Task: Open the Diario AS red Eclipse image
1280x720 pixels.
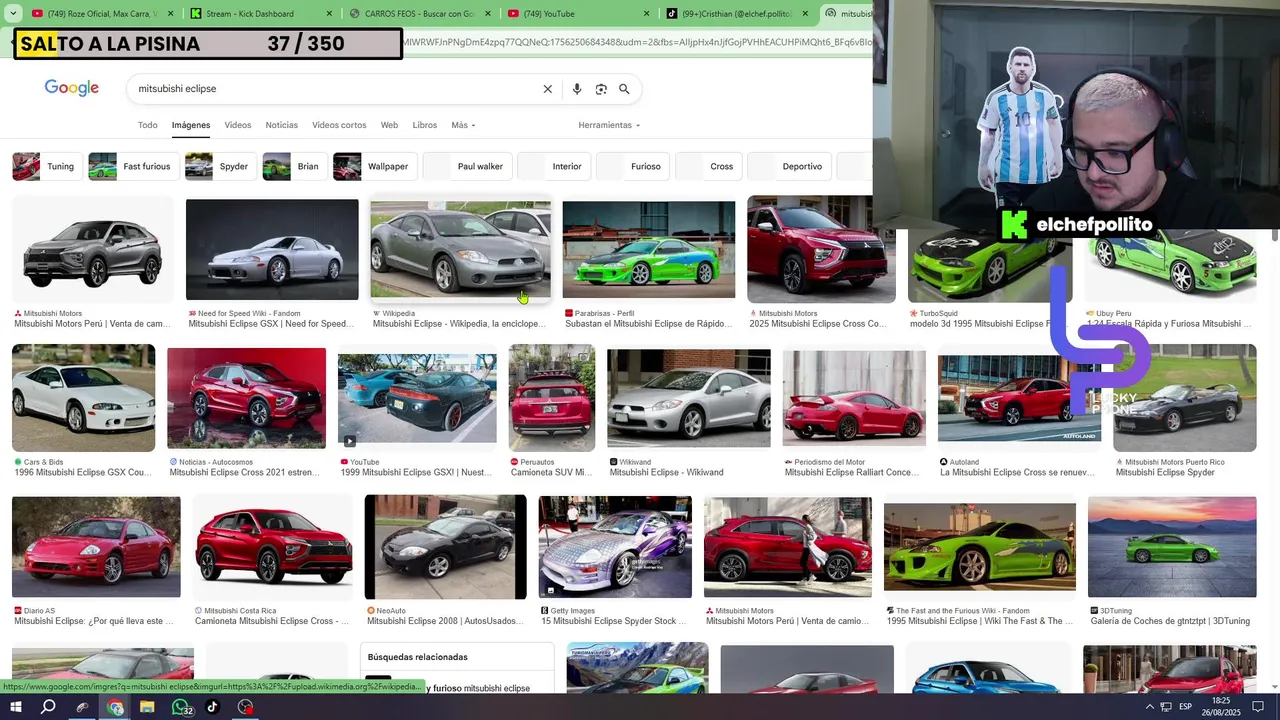Action: click(x=96, y=547)
